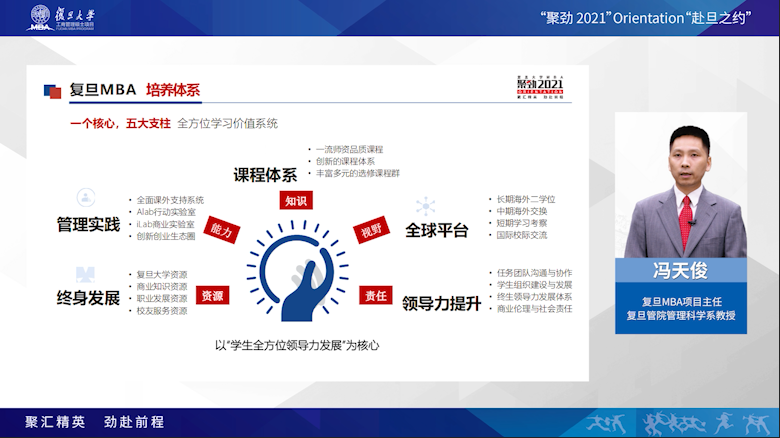Viewport: 780px width, 438px height.
Task: Click the 全球平台 heading
Action: coord(437,230)
